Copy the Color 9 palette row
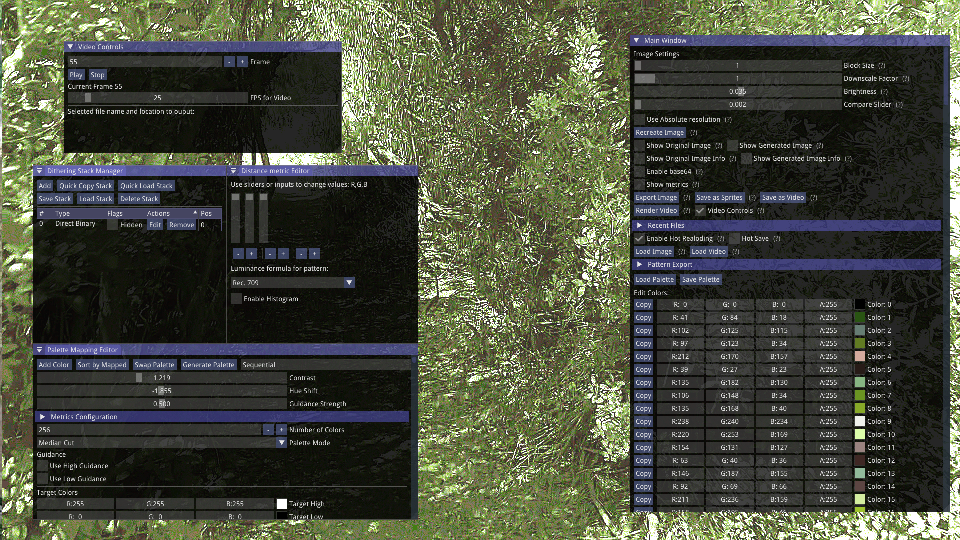Viewport: 960px width, 540px height. pyautogui.click(x=643, y=421)
